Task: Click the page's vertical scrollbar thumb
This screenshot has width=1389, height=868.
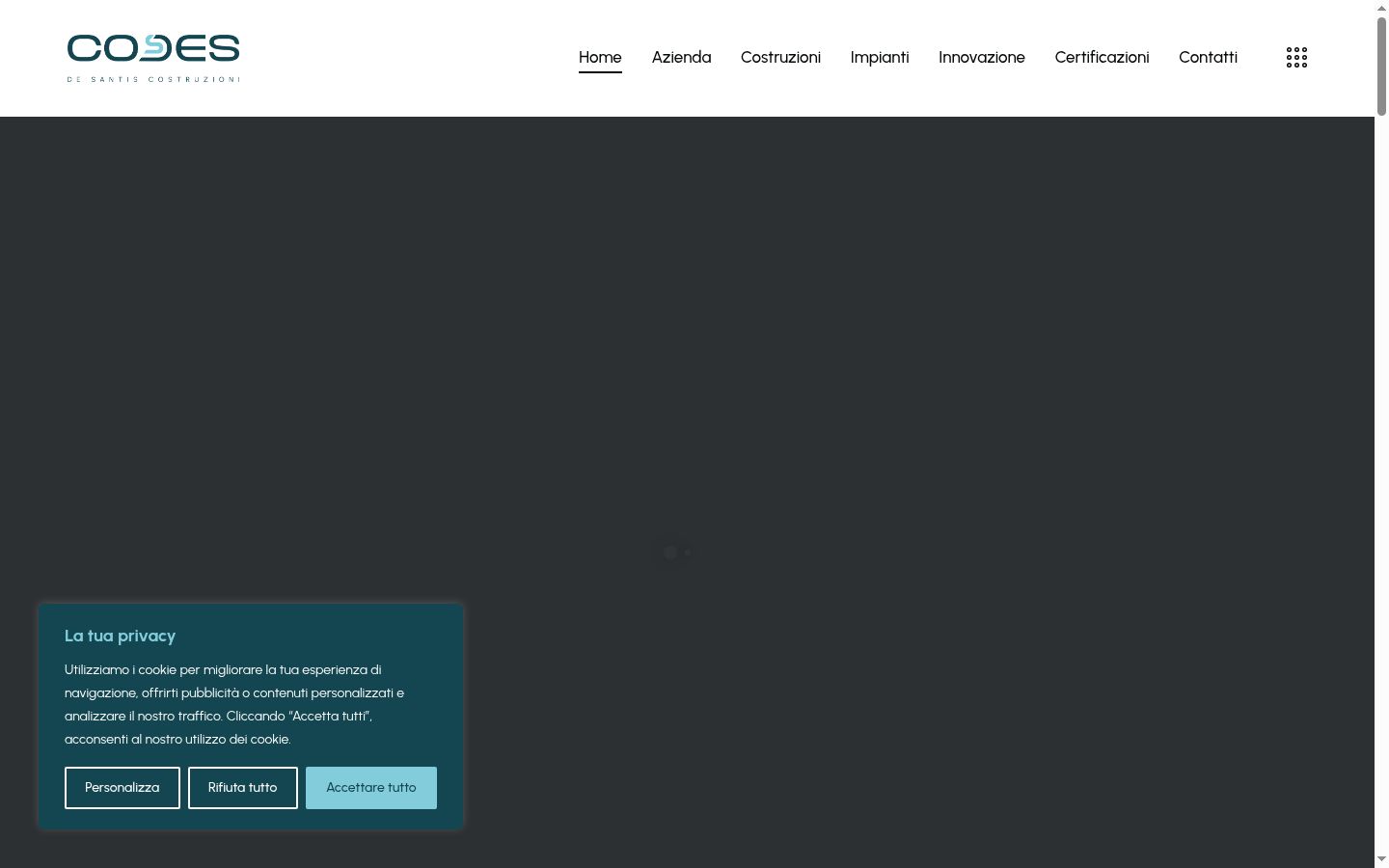Action: tap(1381, 66)
